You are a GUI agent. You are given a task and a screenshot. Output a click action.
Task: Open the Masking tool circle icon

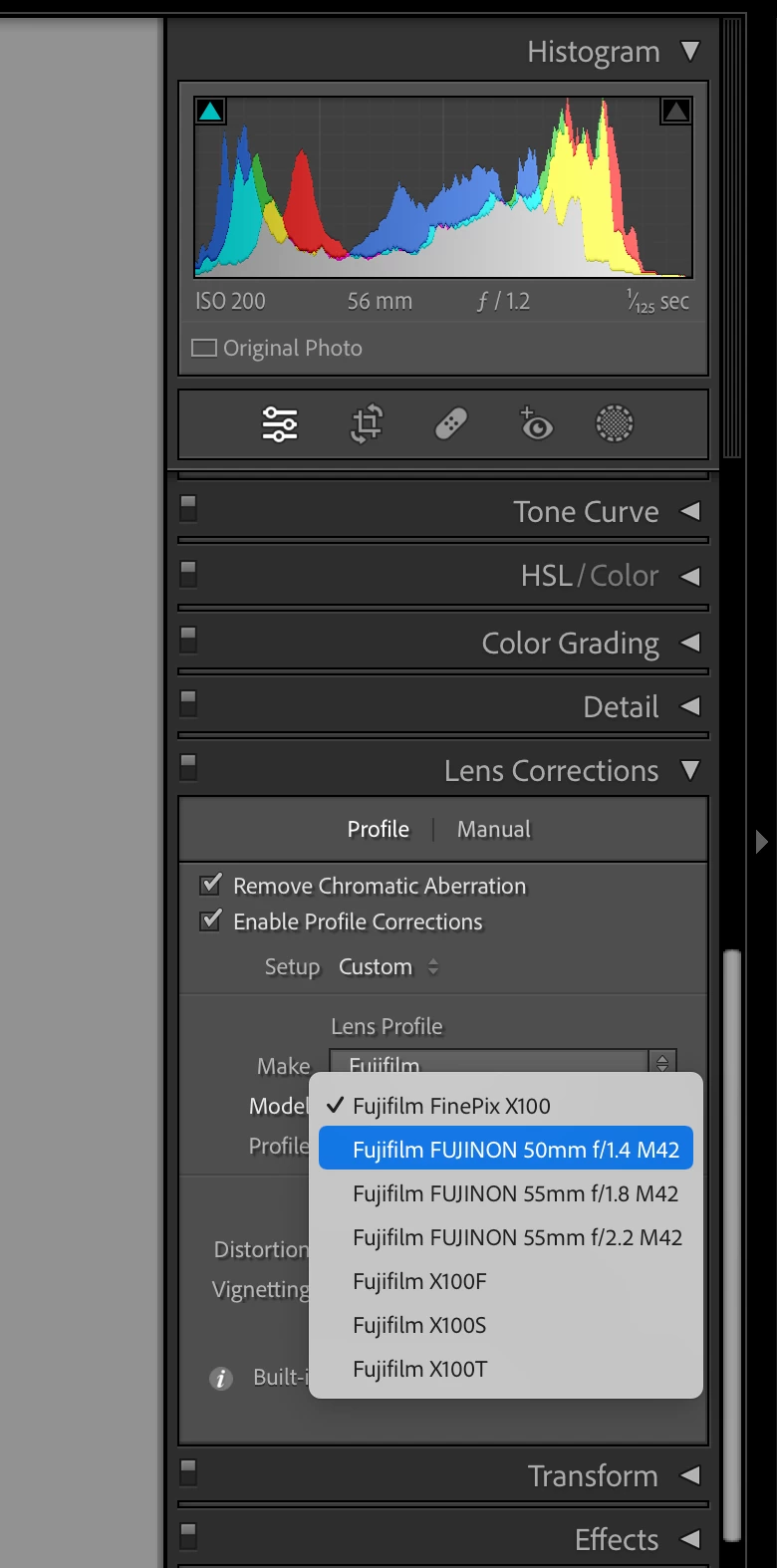click(x=615, y=424)
